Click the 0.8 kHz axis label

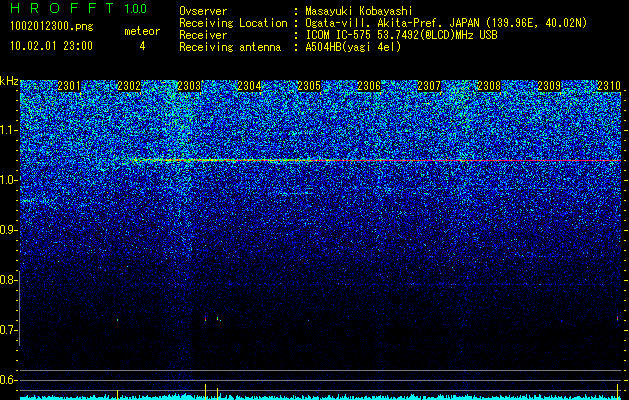point(9,280)
